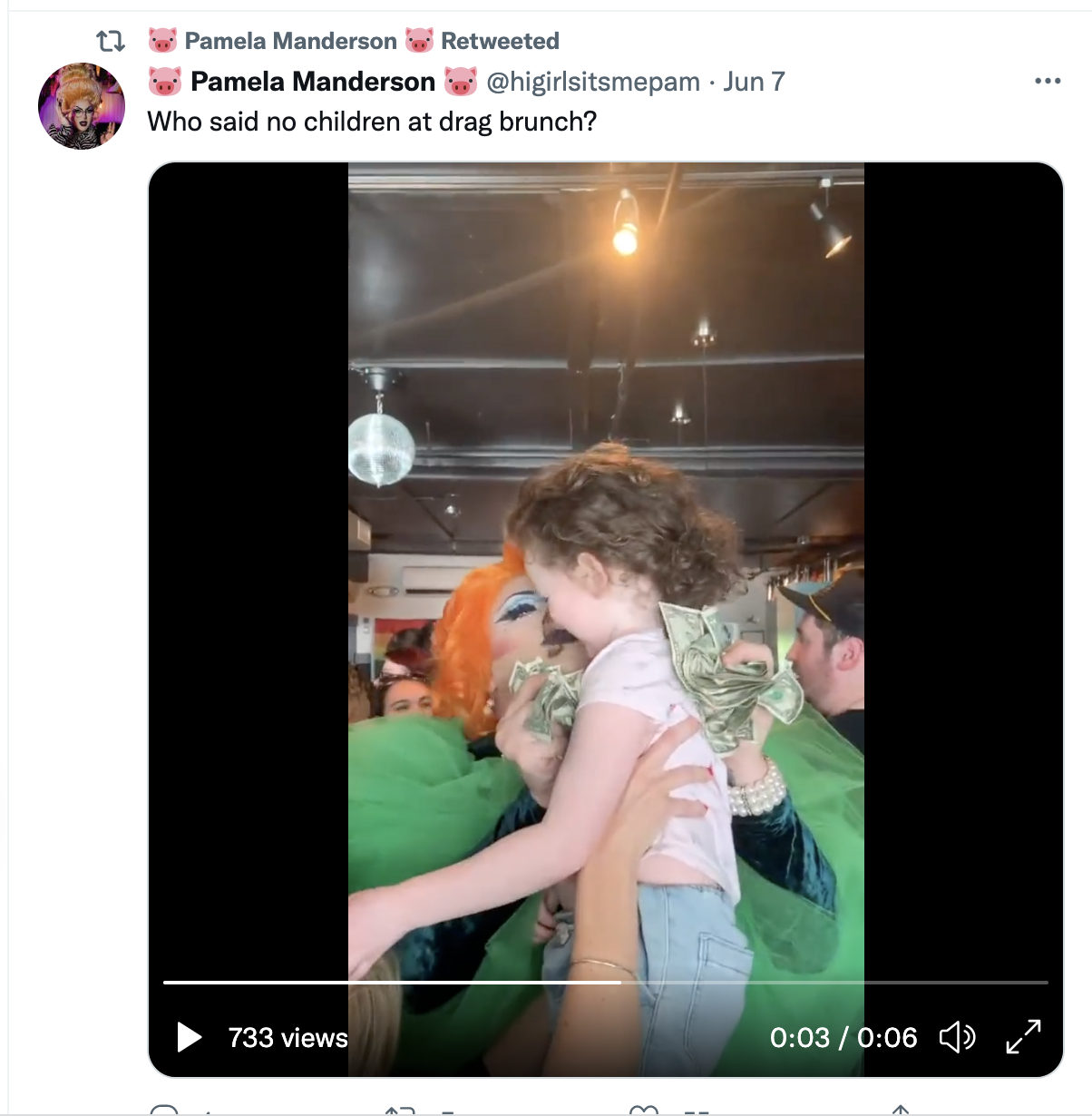Visit the @higirlsitsmepam handle

[593, 82]
